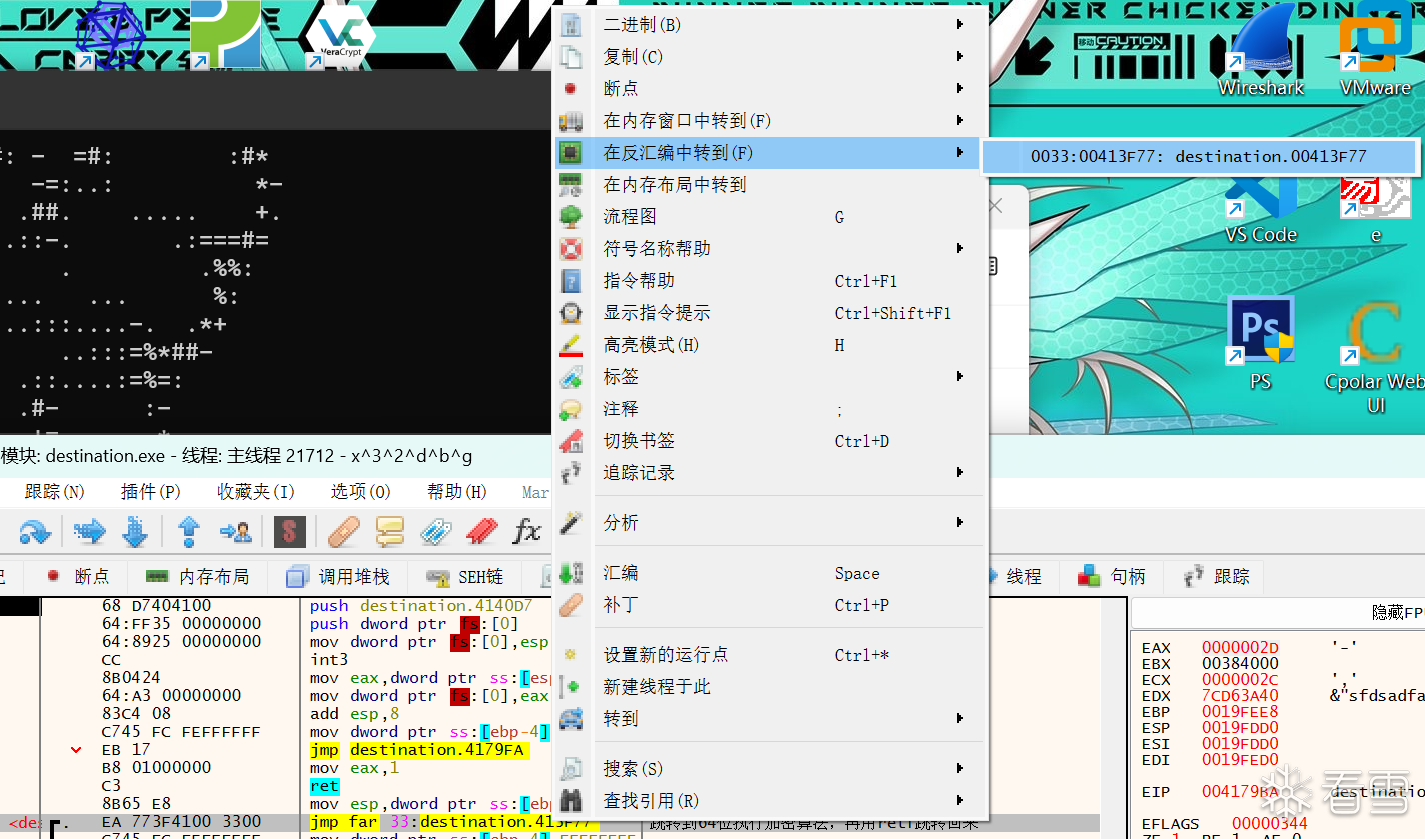Open the comments speech-bubble toolbar icon
The height and width of the screenshot is (839, 1425).
click(389, 531)
